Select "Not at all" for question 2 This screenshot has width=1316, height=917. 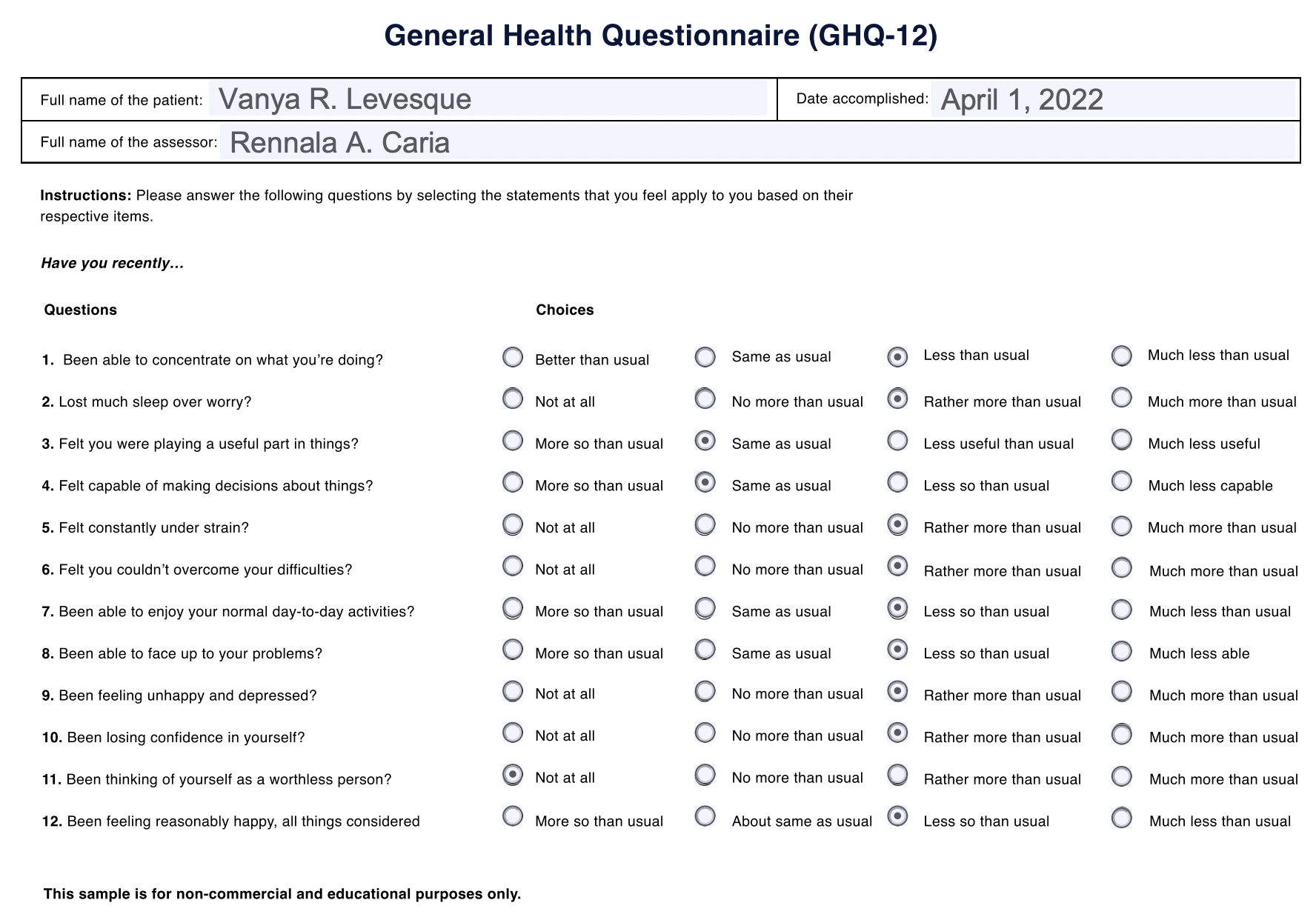tap(512, 399)
